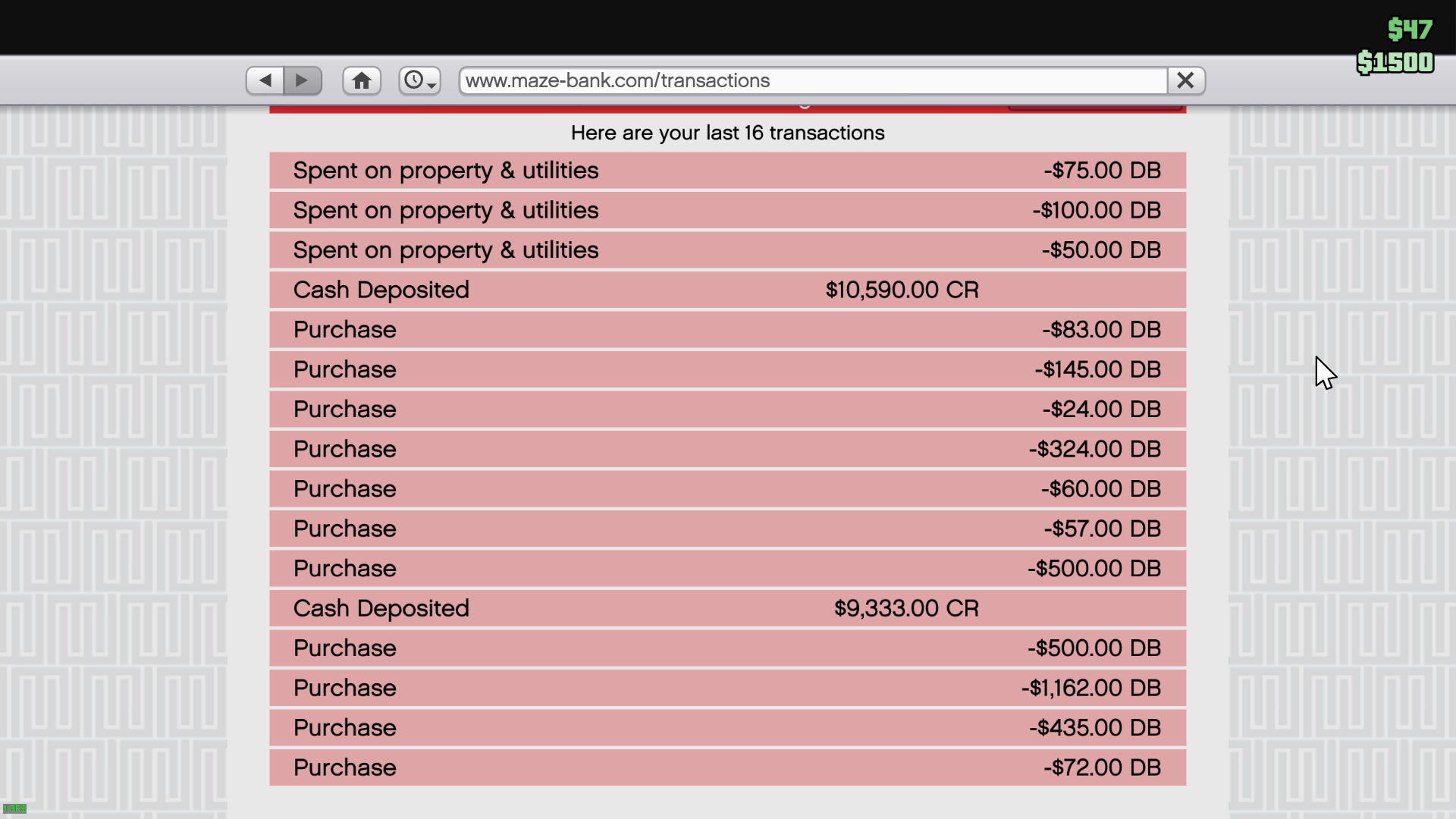Viewport: 1456px width, 819px height.
Task: Close the in-game browser with X
Action: (1185, 80)
